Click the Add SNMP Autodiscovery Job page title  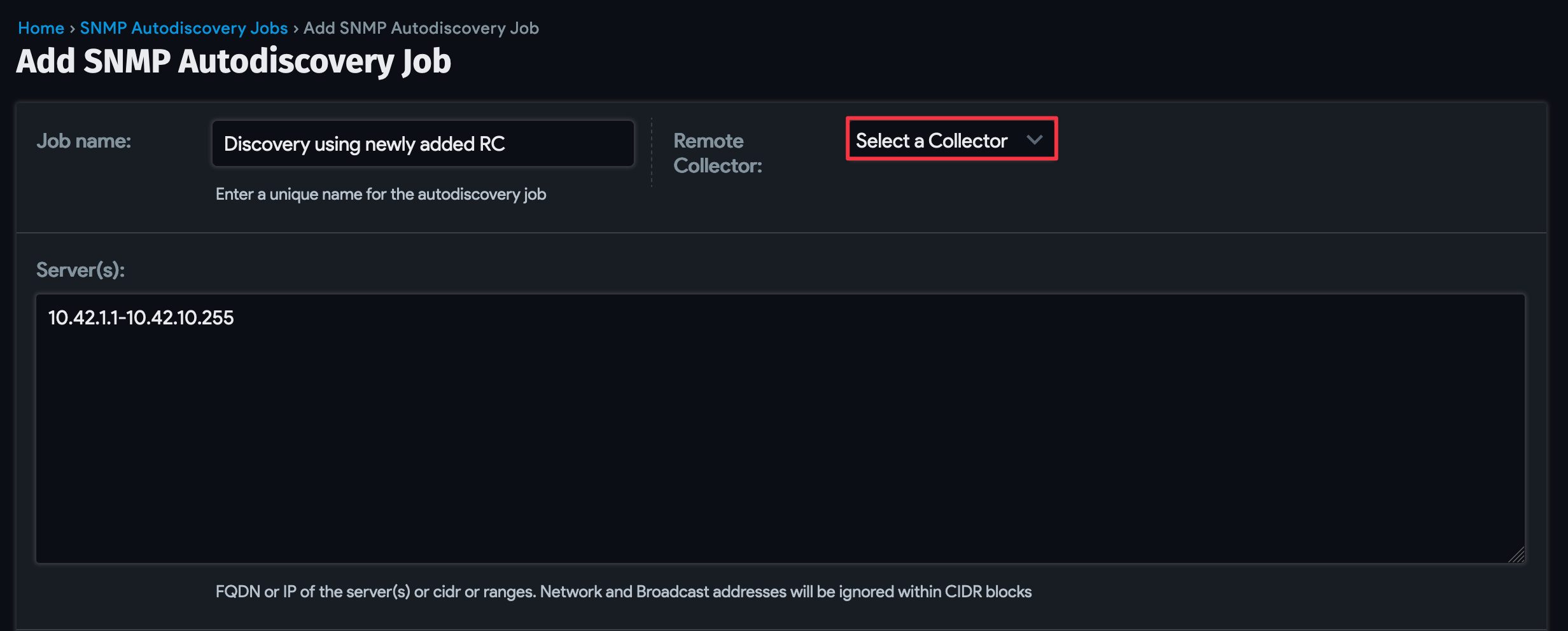pyautogui.click(x=233, y=62)
